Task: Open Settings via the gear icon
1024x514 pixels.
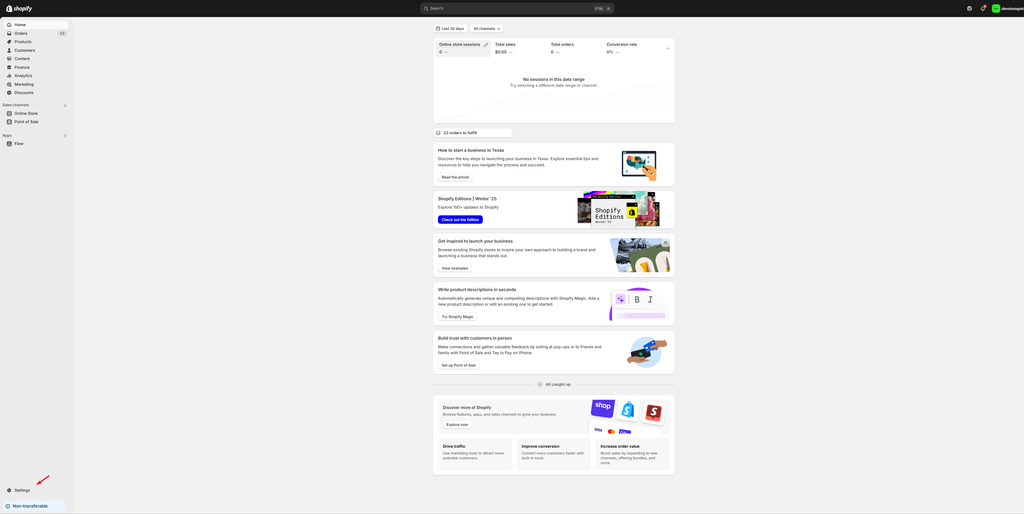Action: pyautogui.click(x=9, y=490)
